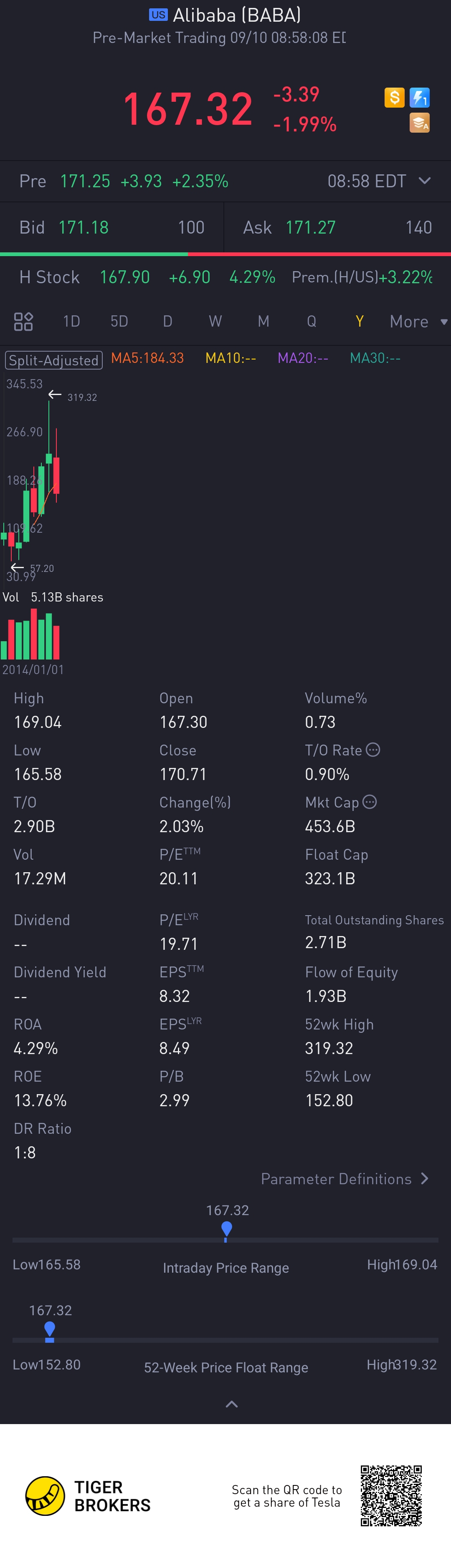Select the W weekly chart tab
Image resolution: width=451 pixels, height=1568 pixels.
pyautogui.click(x=215, y=321)
